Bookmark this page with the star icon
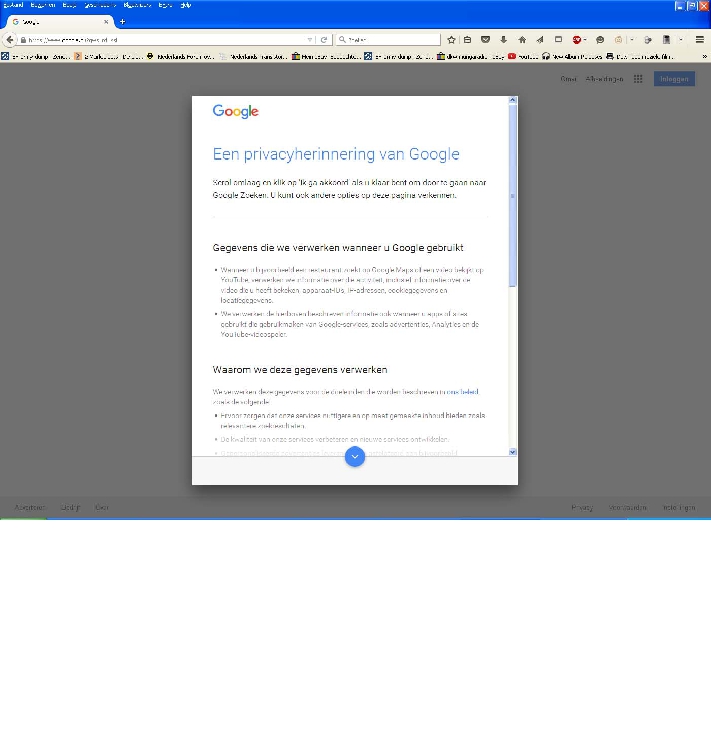 pos(451,40)
